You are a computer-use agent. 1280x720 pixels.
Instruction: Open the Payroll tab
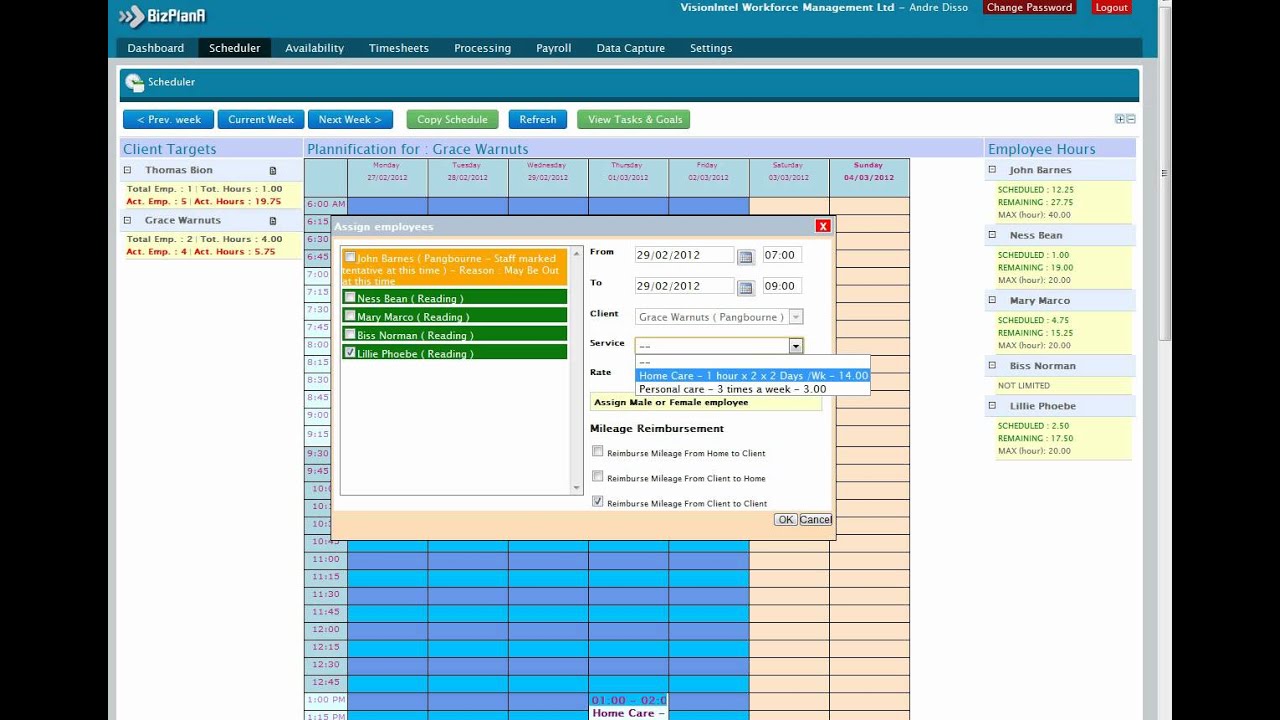pos(553,48)
